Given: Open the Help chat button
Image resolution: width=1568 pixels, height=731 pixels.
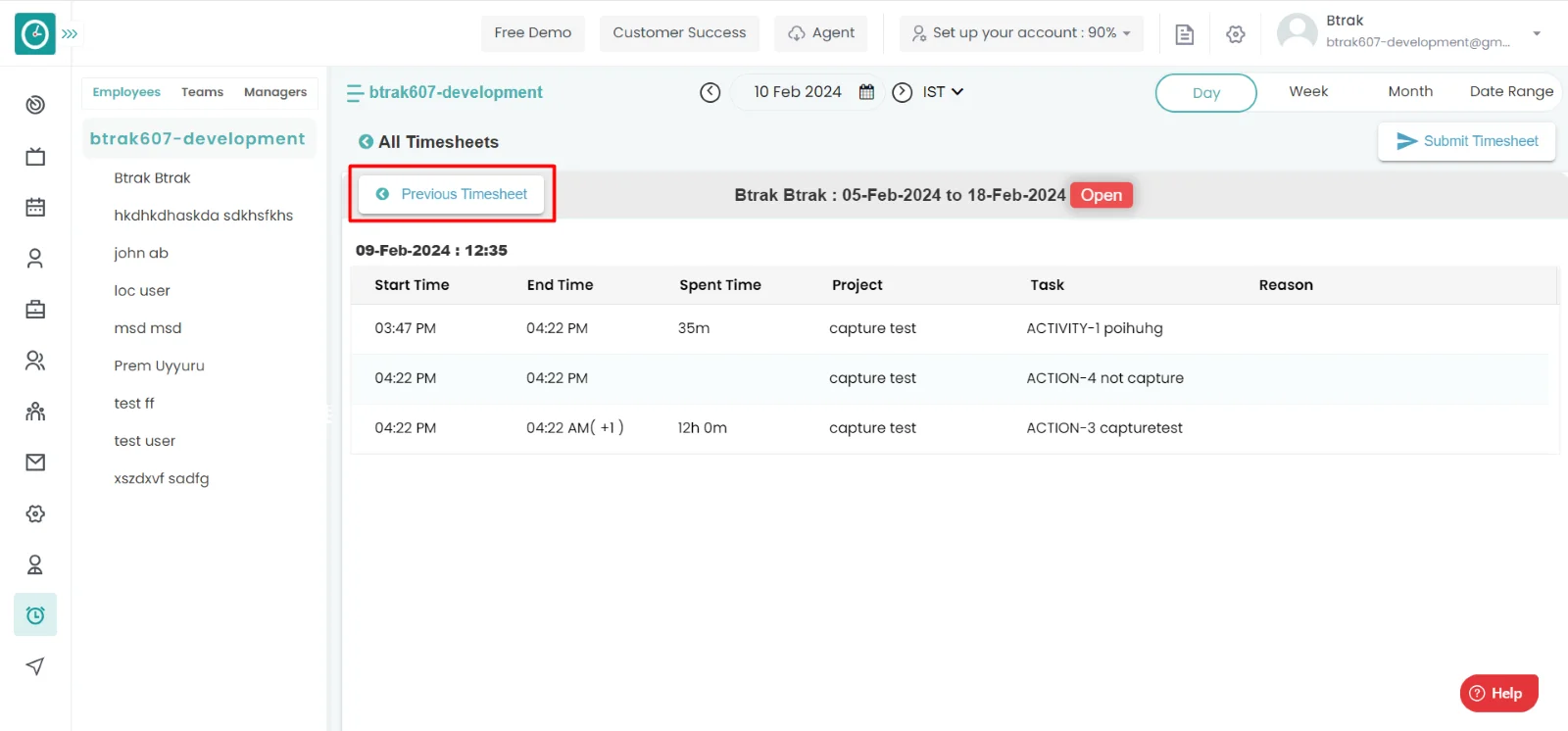Looking at the screenshot, I should tap(1497, 693).
